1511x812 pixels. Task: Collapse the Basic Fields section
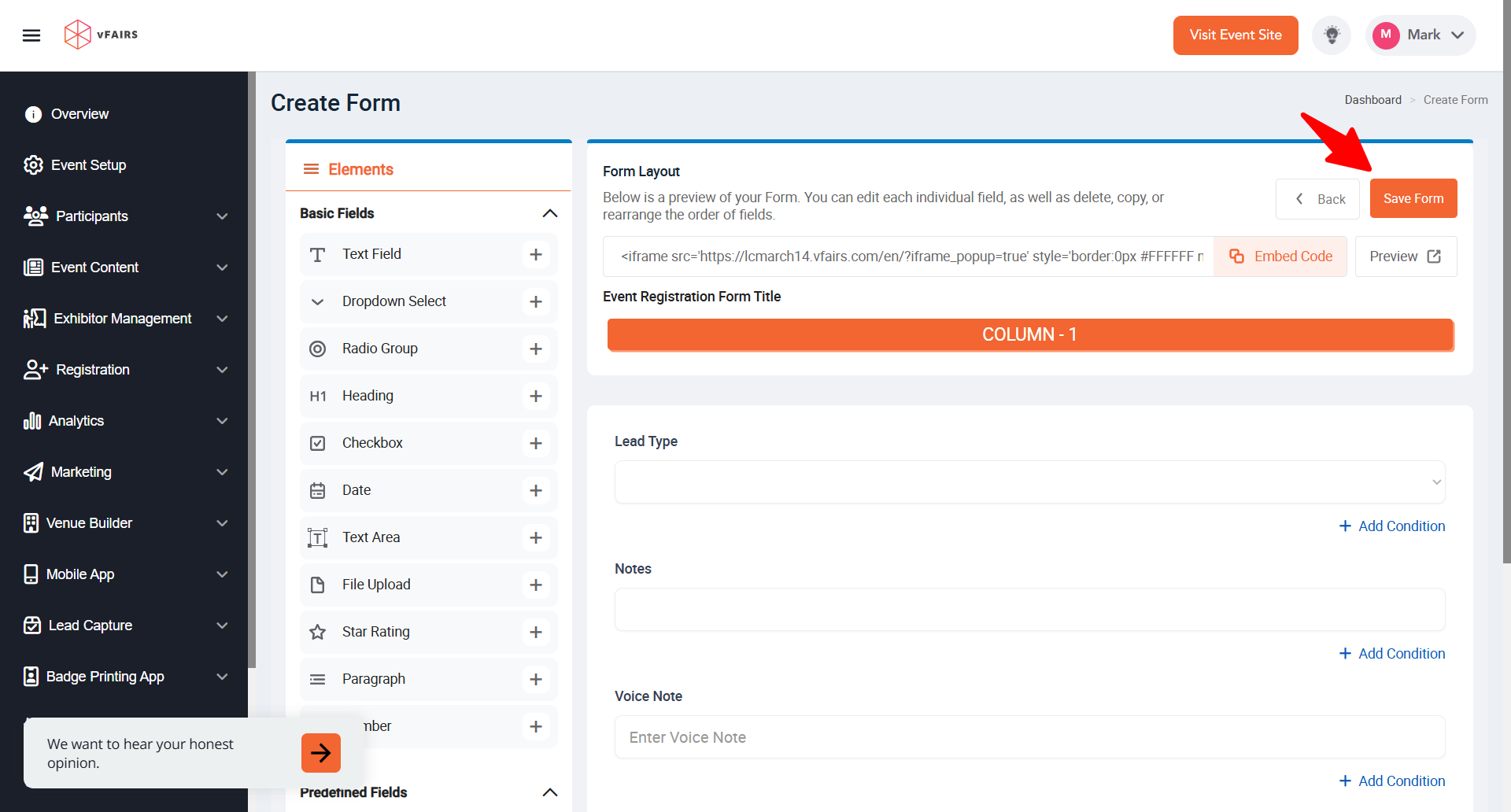coord(550,213)
